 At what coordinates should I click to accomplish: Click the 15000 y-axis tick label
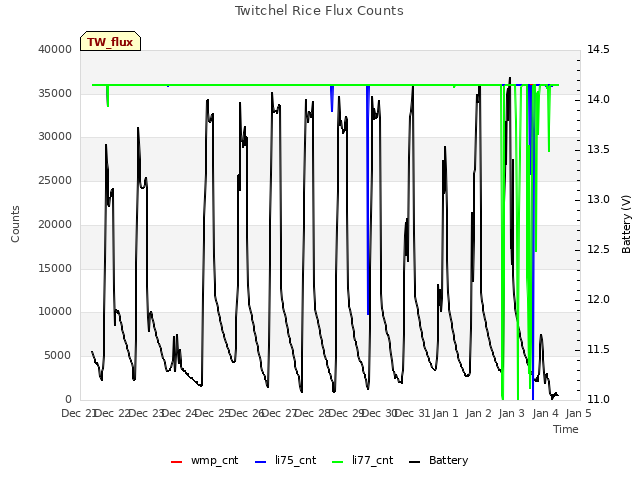tap(55, 268)
